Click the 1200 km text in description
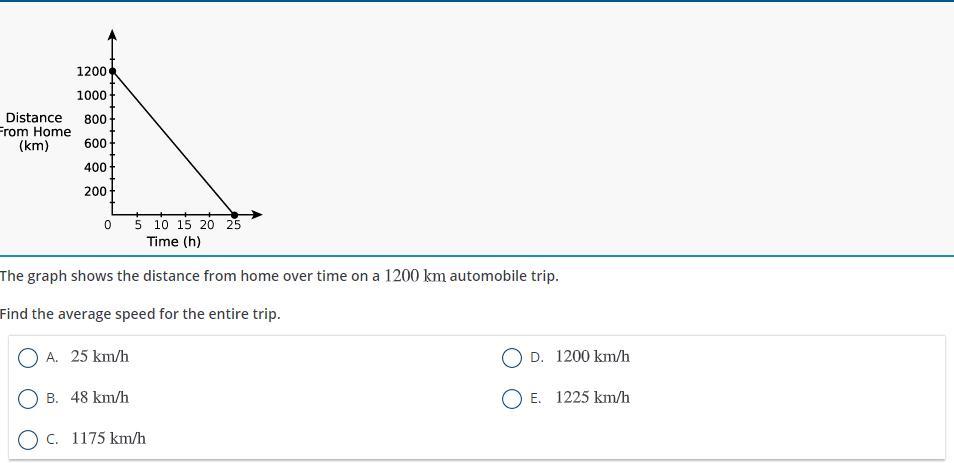Image resolution: width=954 pixels, height=463 pixels. pos(416,276)
